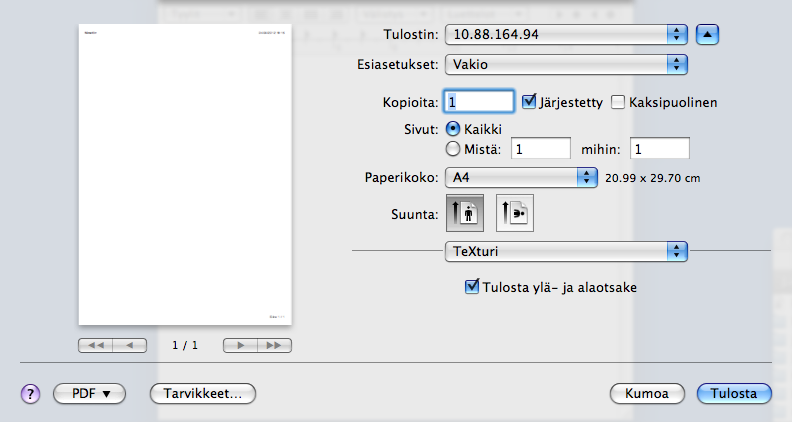Uncheck Tulosta ylä- ja alaotsake
The width and height of the screenshot is (792, 422).
click(x=473, y=287)
